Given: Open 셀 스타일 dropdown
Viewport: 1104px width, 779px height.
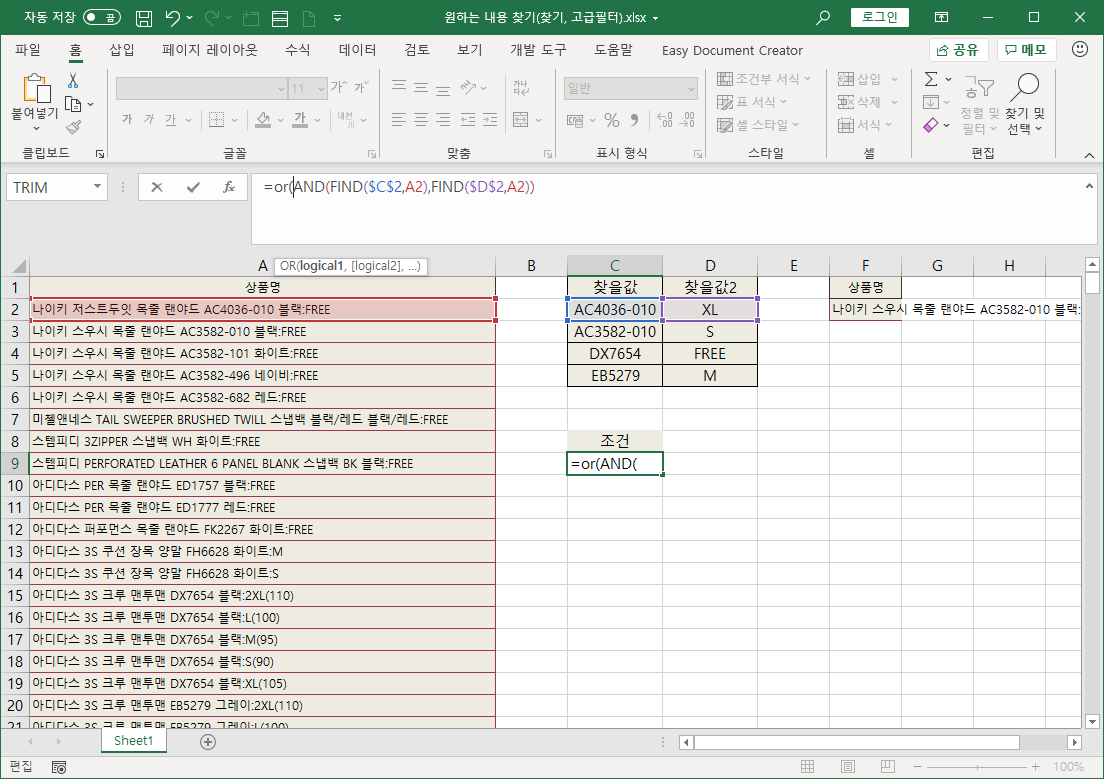Looking at the screenshot, I should (759, 125).
